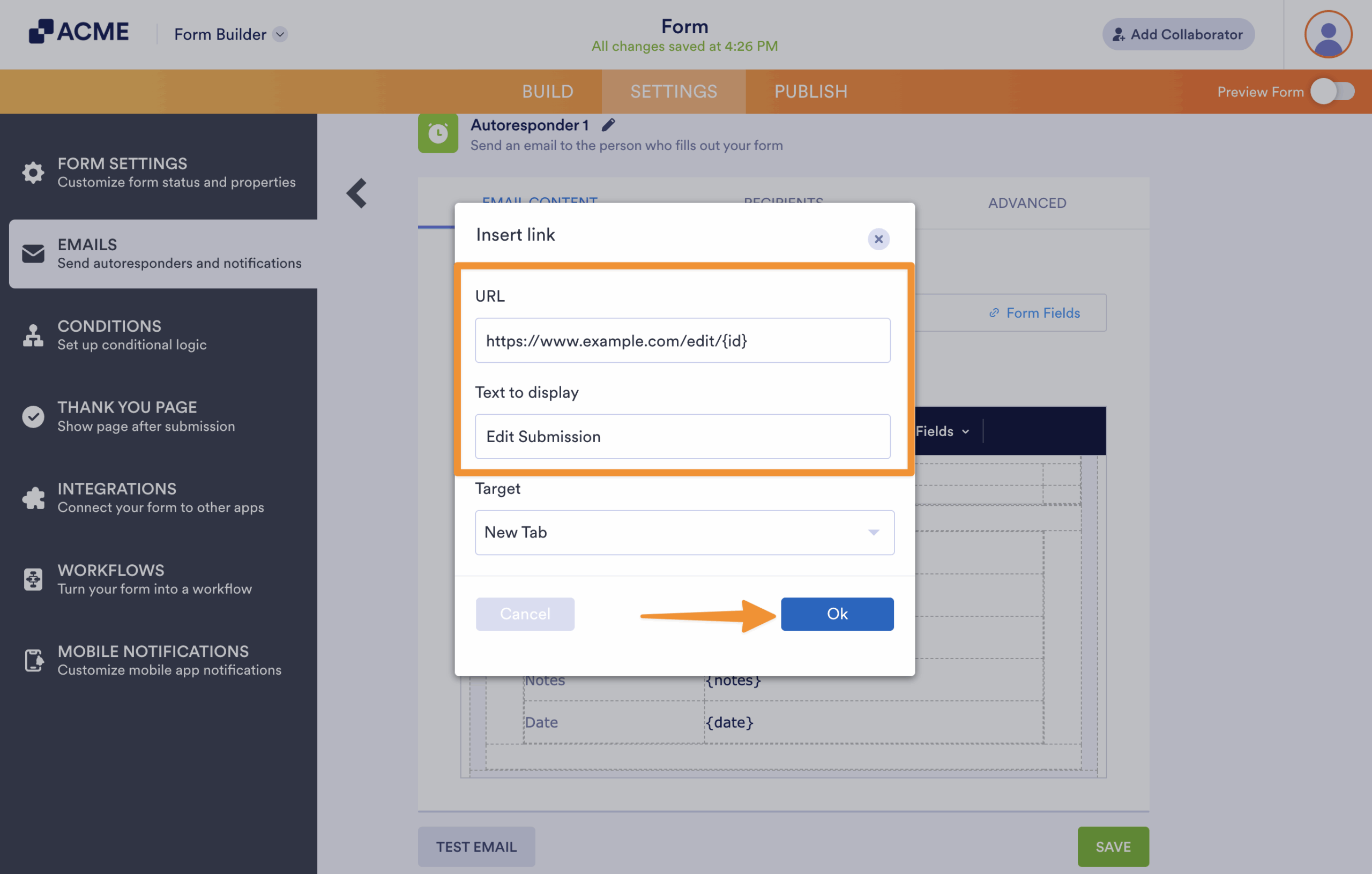
Task: Click the TEST EMAIL button
Action: (476, 847)
